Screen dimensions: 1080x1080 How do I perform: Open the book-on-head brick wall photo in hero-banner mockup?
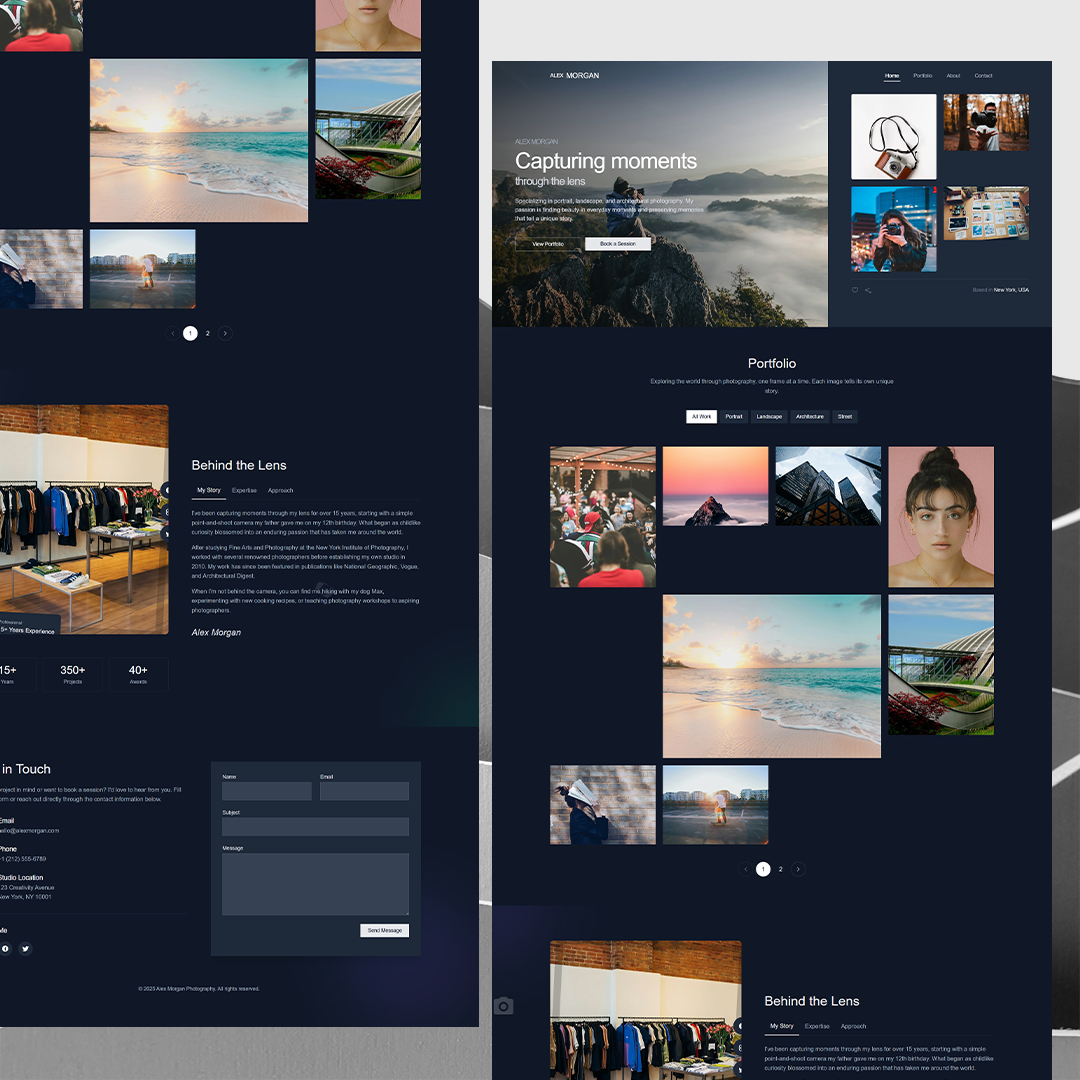pos(603,804)
